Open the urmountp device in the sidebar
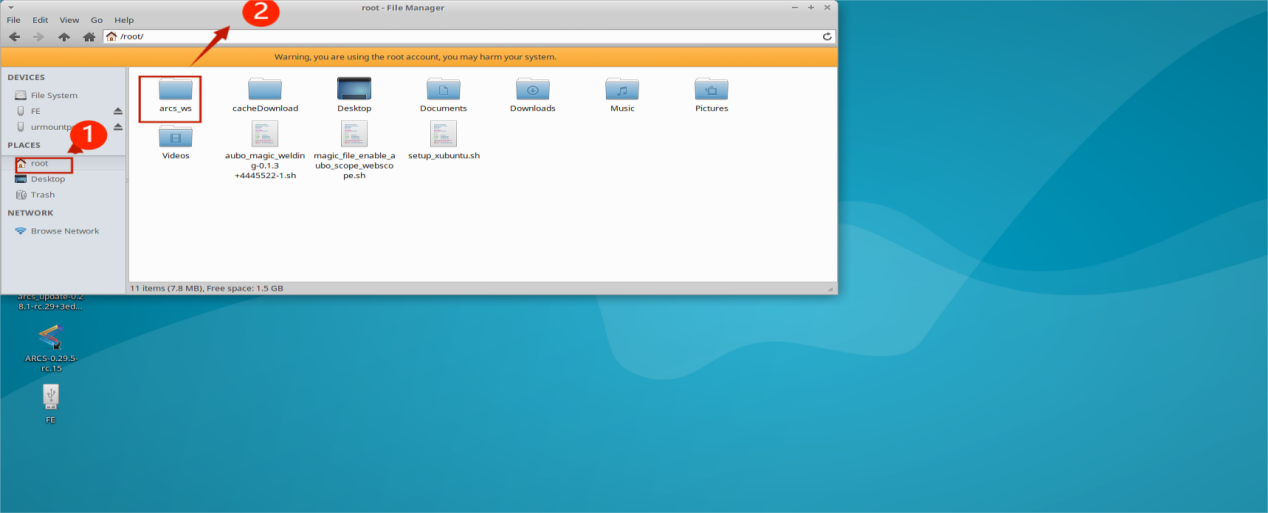This screenshot has height=513, width=1268. pos(44,127)
